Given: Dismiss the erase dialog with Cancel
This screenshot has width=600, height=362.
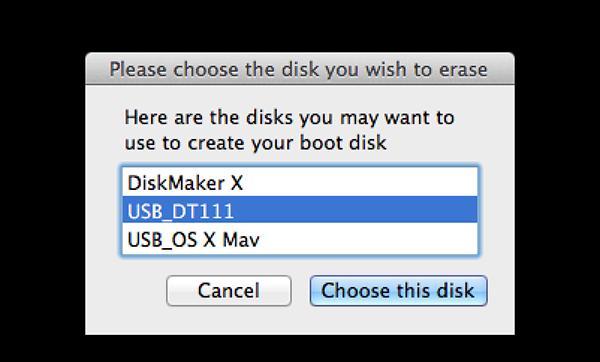Looking at the screenshot, I should (x=229, y=290).
